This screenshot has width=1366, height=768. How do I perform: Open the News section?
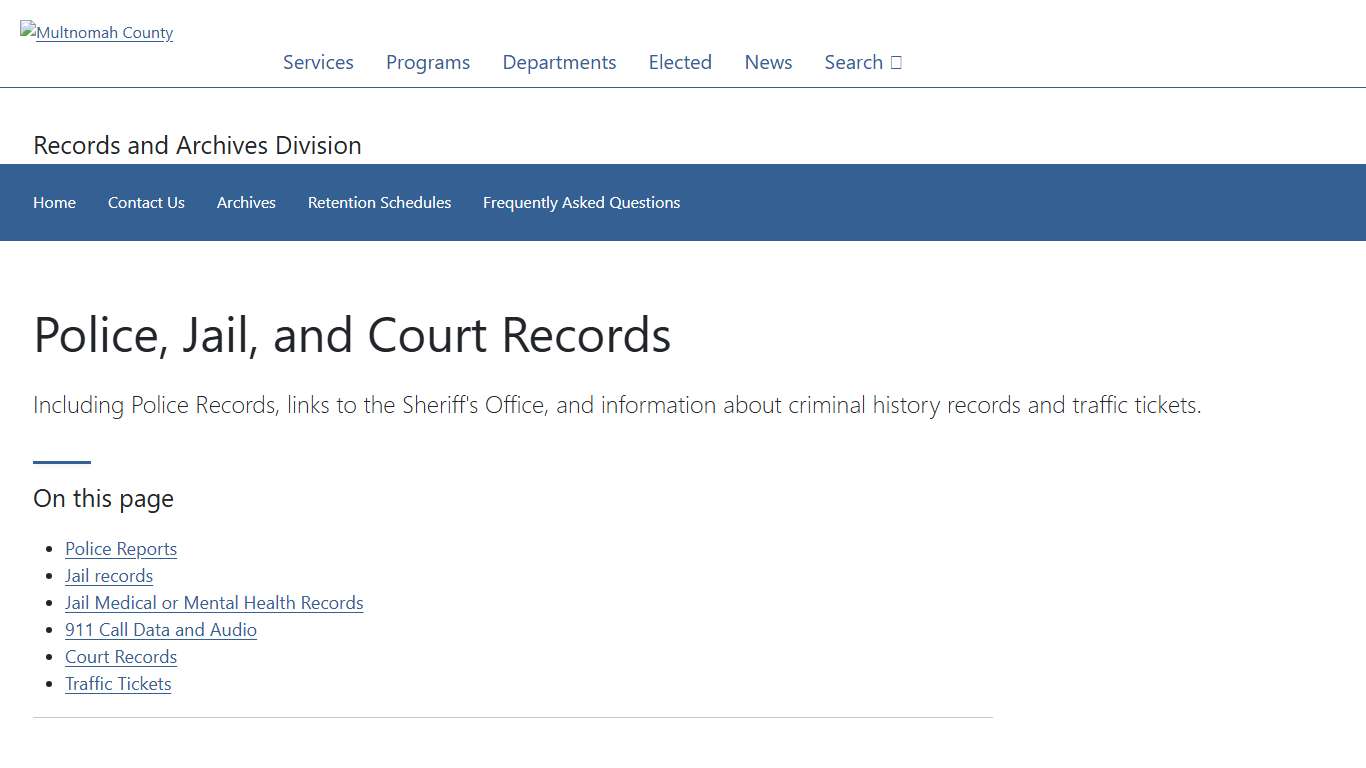click(x=768, y=62)
